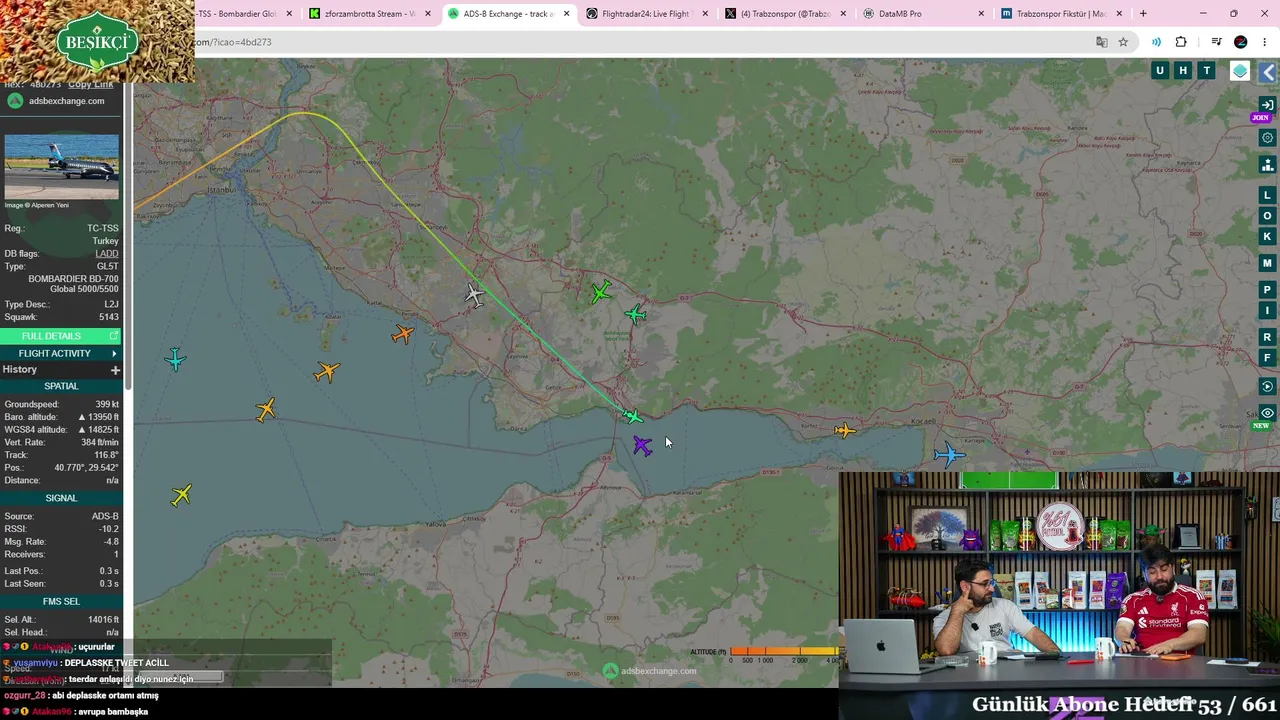Click the H map toggle button
The image size is (1280, 720).
click(1183, 70)
